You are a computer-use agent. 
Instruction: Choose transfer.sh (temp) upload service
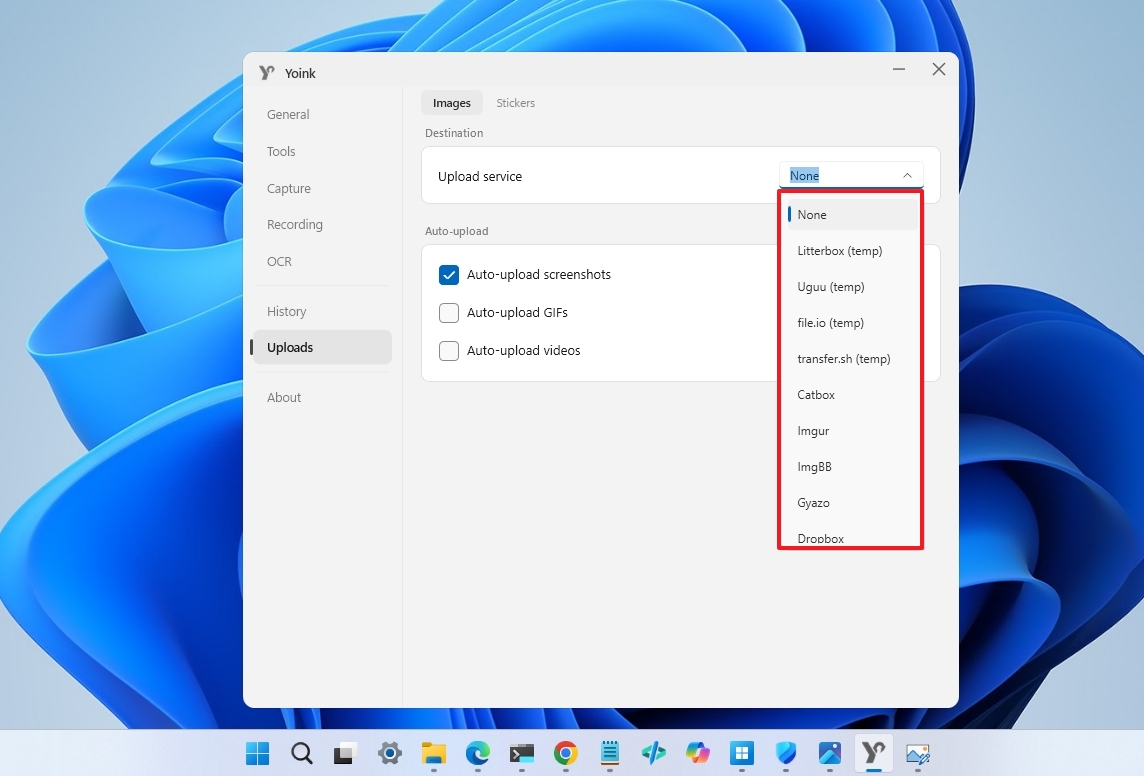pyautogui.click(x=852, y=359)
